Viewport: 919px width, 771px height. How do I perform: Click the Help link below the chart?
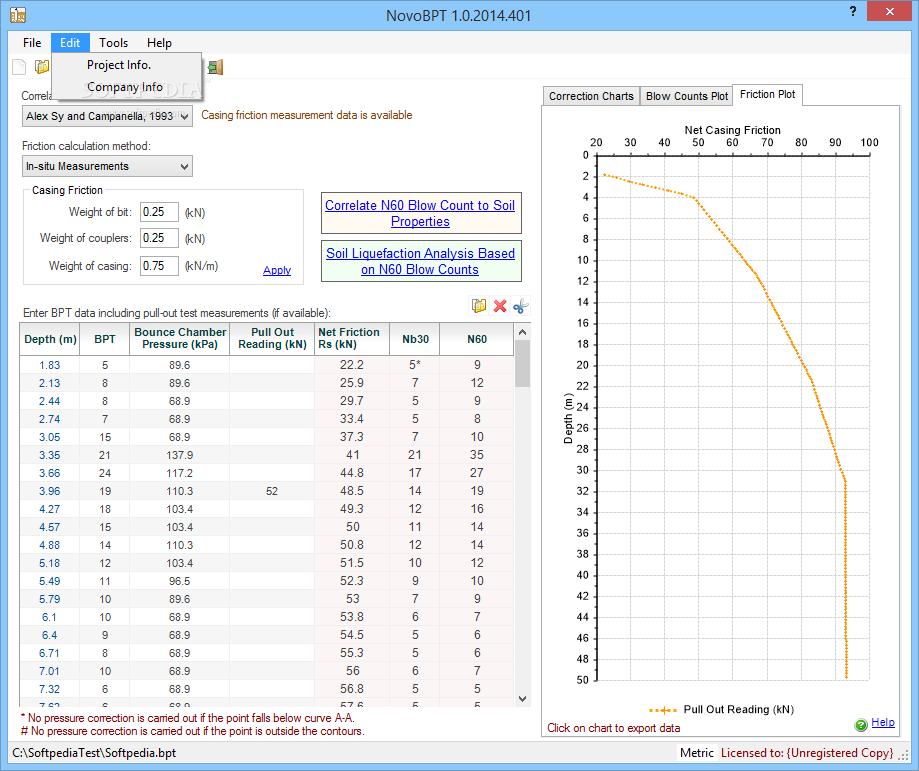(x=883, y=722)
